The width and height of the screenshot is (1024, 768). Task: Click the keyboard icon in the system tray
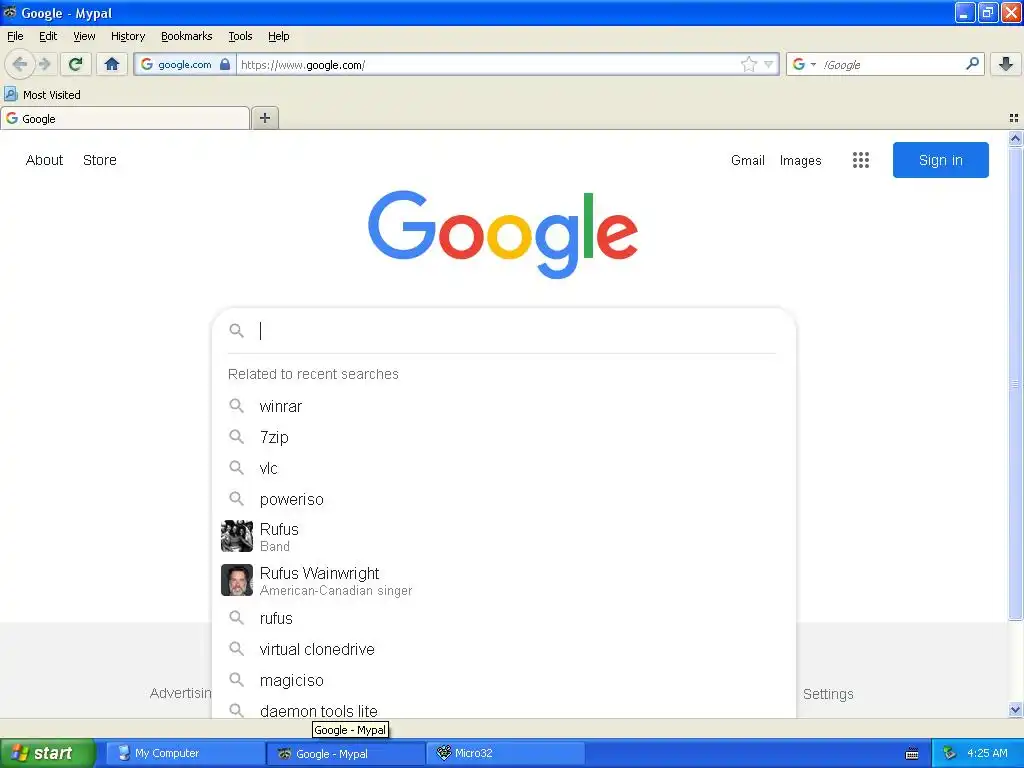point(912,754)
